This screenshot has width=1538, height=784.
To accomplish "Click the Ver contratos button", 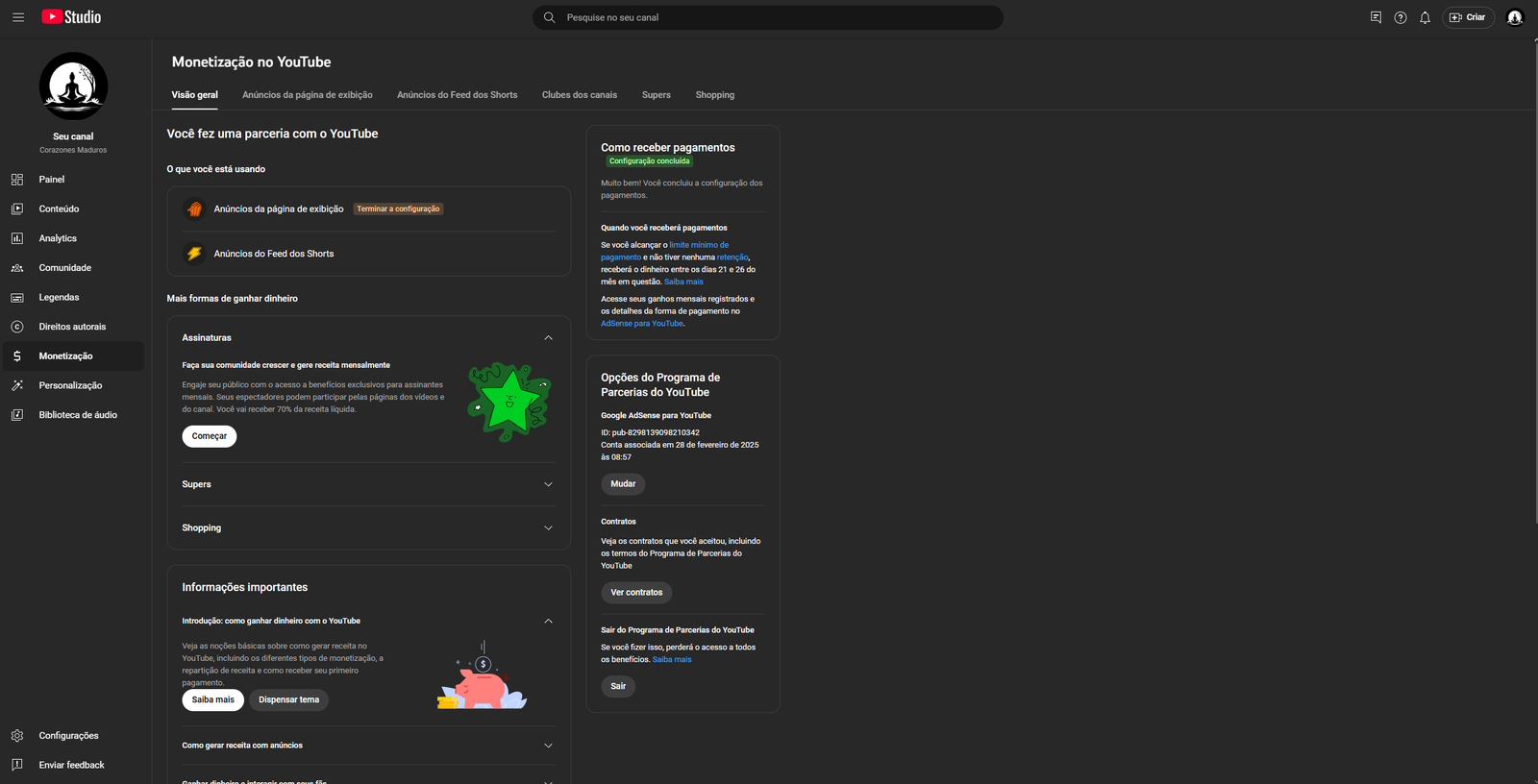I will [x=636, y=593].
